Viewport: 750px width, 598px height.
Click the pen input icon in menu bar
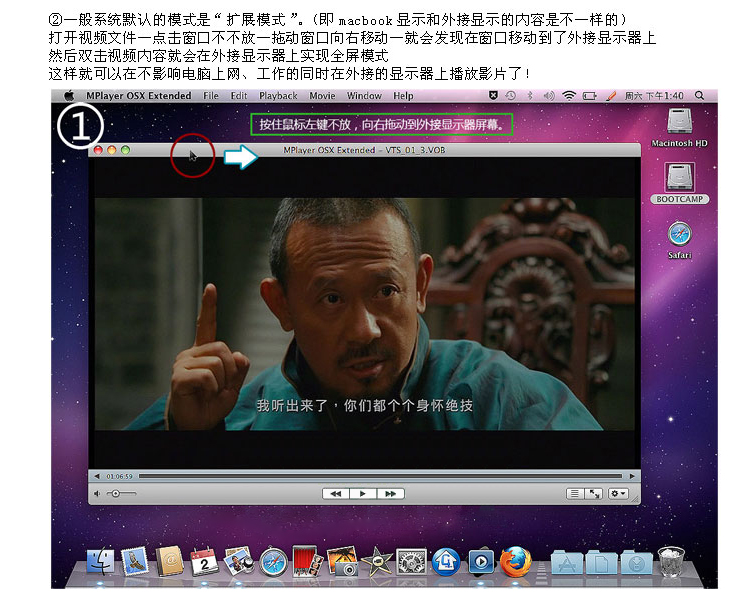(x=611, y=96)
